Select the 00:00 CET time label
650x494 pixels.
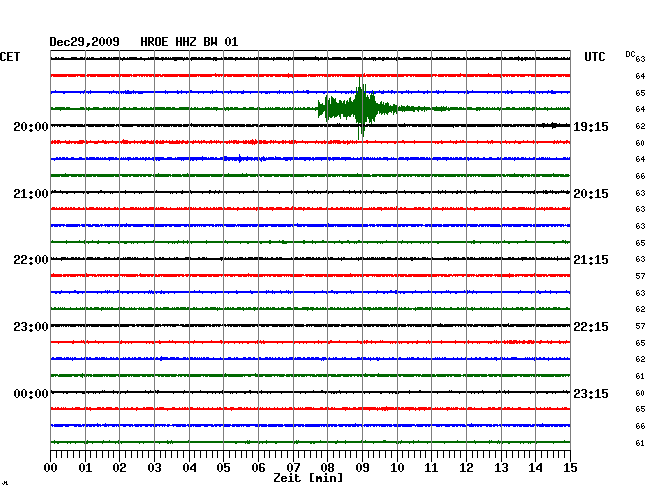coord(31,393)
